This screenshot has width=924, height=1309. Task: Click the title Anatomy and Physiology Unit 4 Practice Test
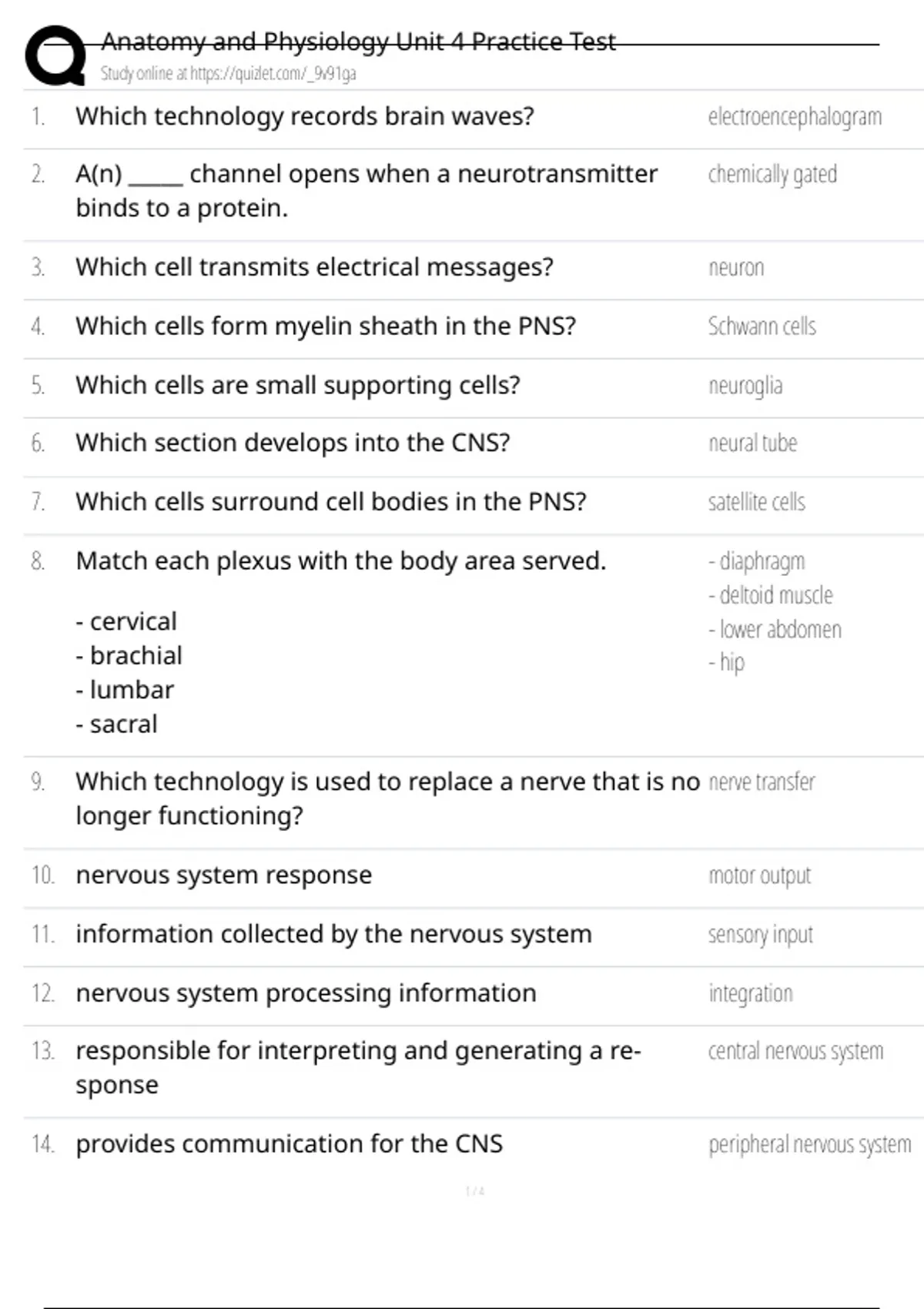[x=358, y=42]
